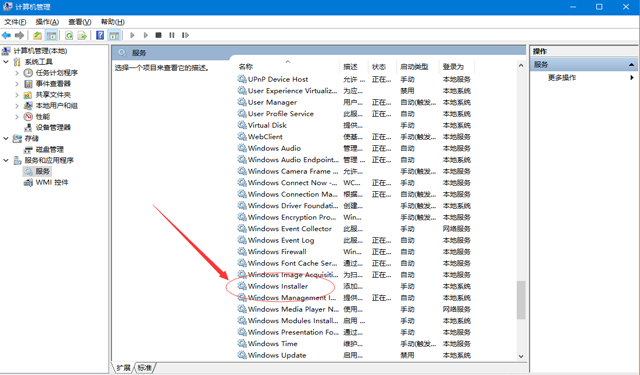
Task: Click the services list scroll down arrow
Action: (x=521, y=356)
